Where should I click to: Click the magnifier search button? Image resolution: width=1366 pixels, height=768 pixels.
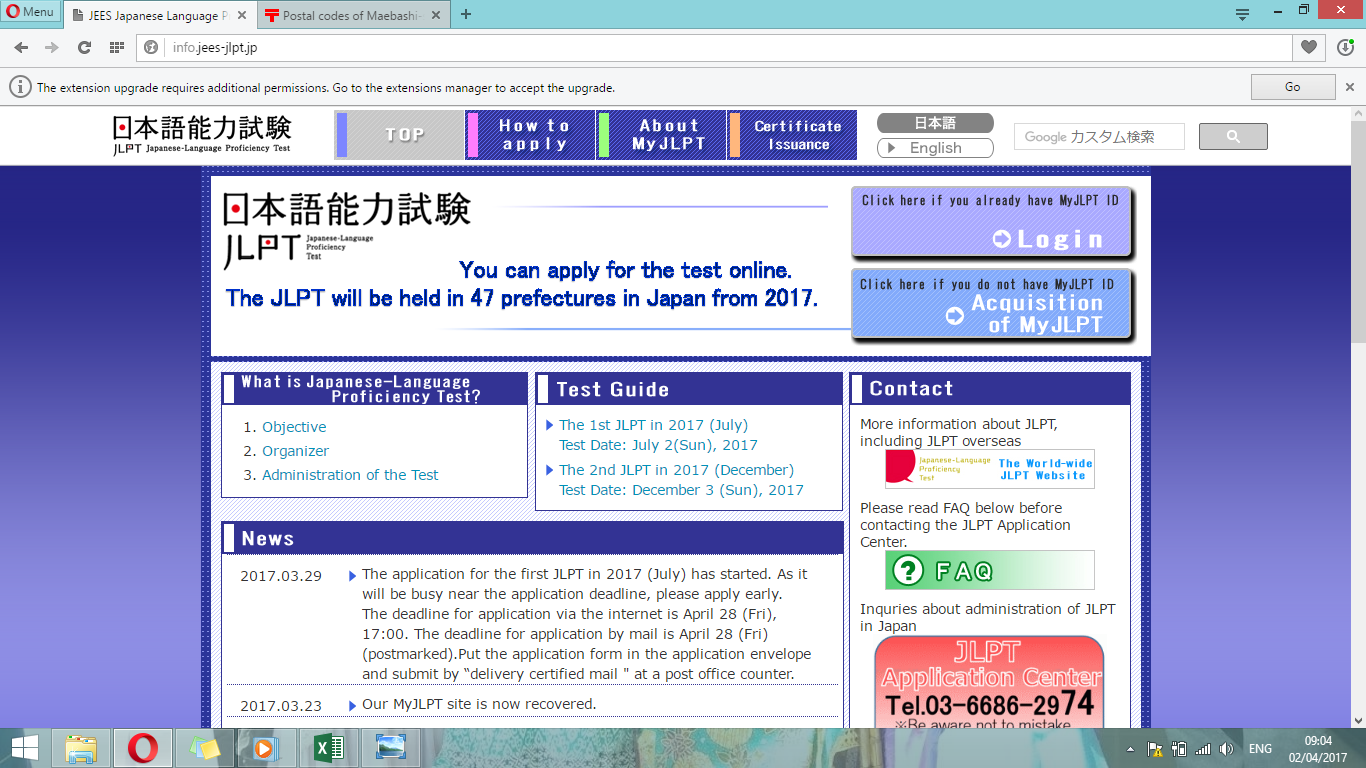click(1233, 137)
